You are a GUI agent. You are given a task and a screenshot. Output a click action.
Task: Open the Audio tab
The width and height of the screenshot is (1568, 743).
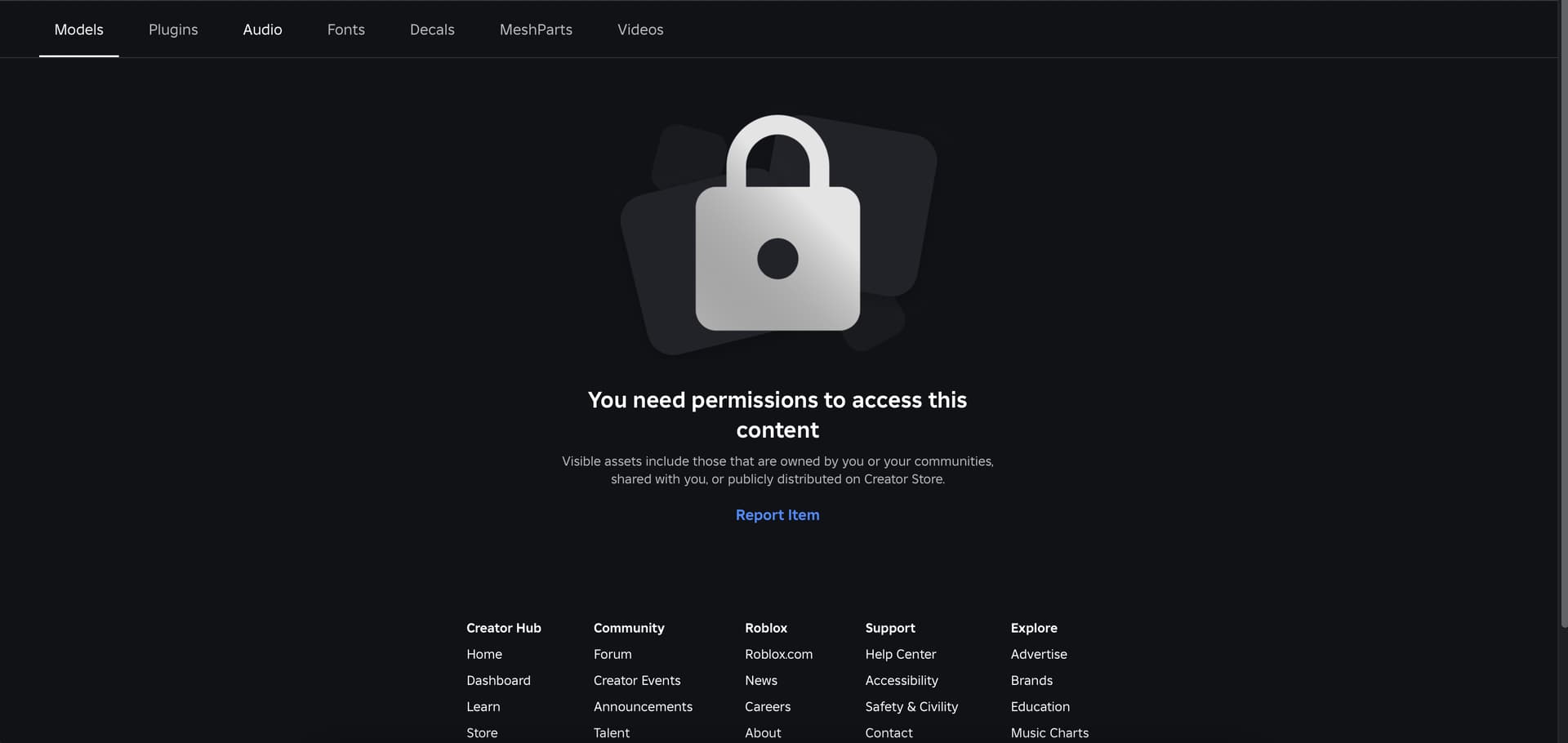click(262, 29)
